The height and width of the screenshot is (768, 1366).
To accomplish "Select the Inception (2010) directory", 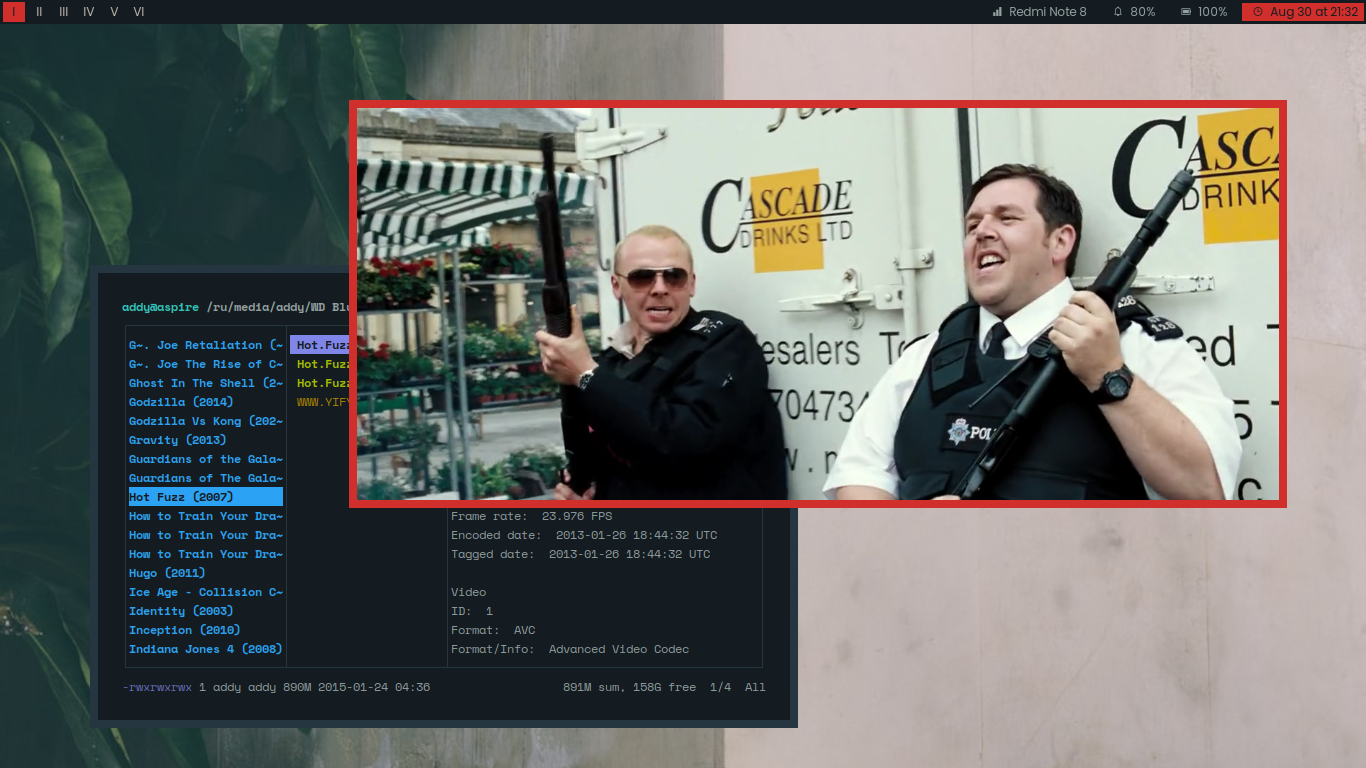I will click(184, 630).
